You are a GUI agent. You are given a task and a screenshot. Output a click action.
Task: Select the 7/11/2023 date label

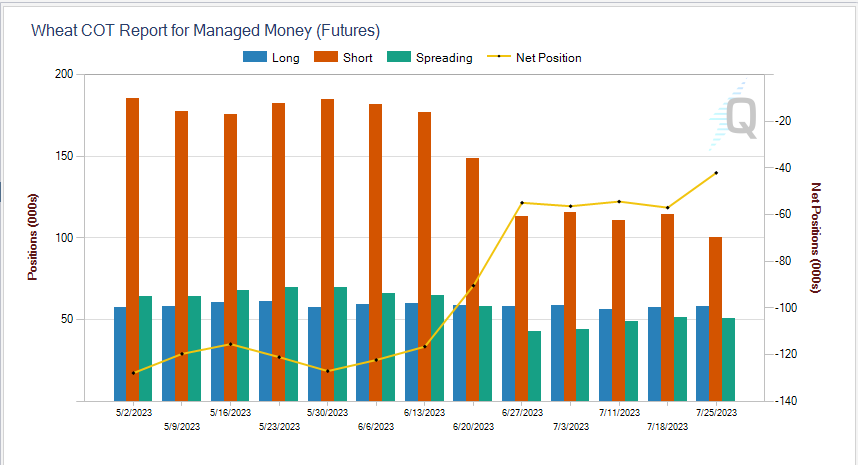point(619,412)
